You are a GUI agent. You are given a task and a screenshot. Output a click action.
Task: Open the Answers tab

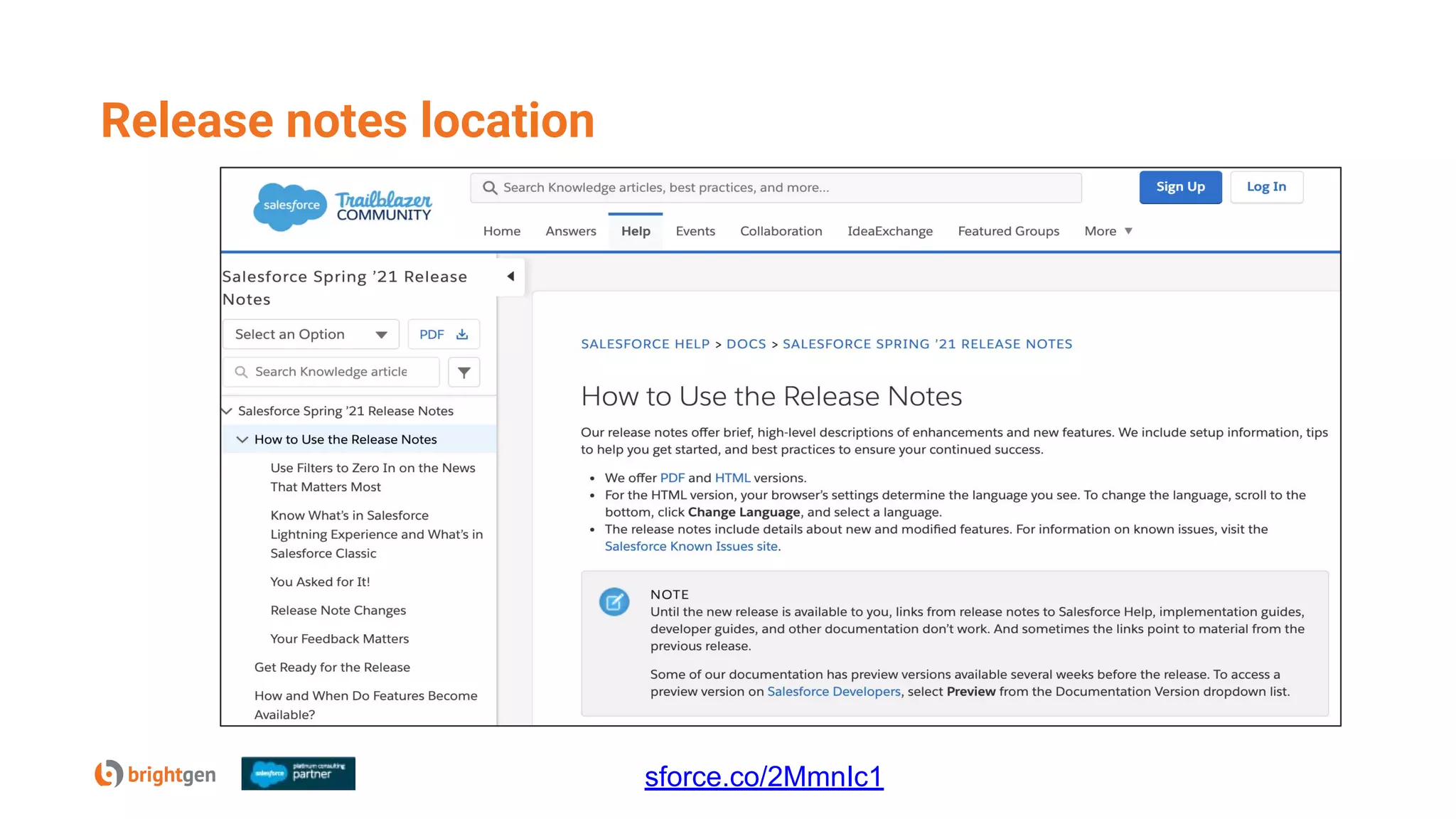coord(571,231)
